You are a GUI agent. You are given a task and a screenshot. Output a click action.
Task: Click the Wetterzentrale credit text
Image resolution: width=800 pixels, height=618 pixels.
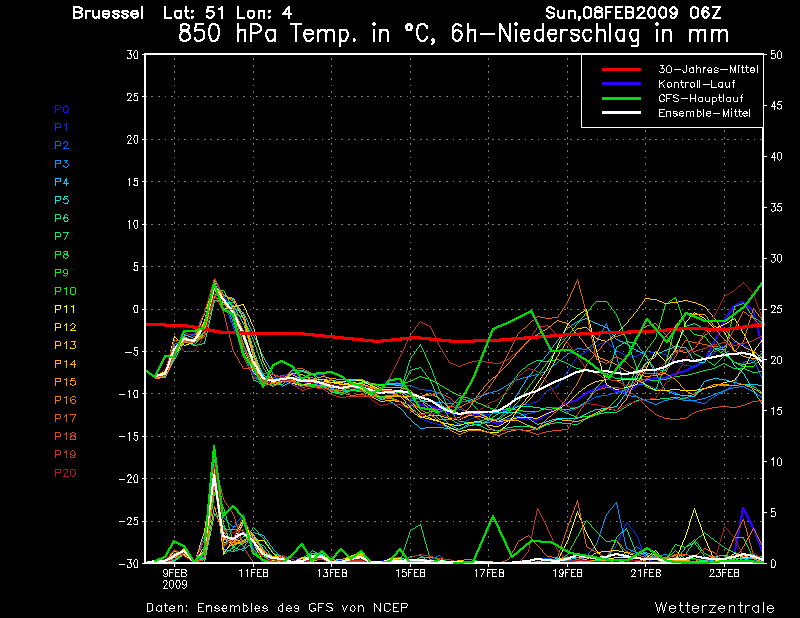[714, 608]
